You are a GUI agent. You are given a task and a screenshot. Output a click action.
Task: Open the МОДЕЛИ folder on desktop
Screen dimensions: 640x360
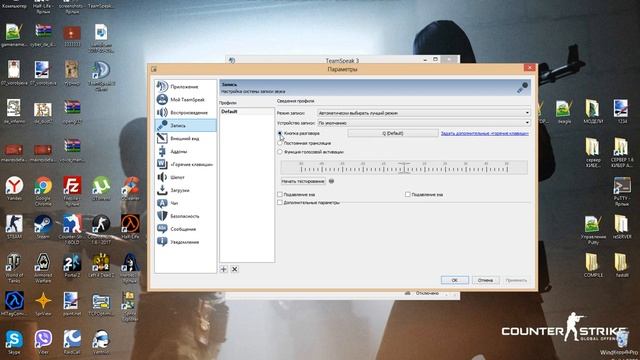click(592, 111)
